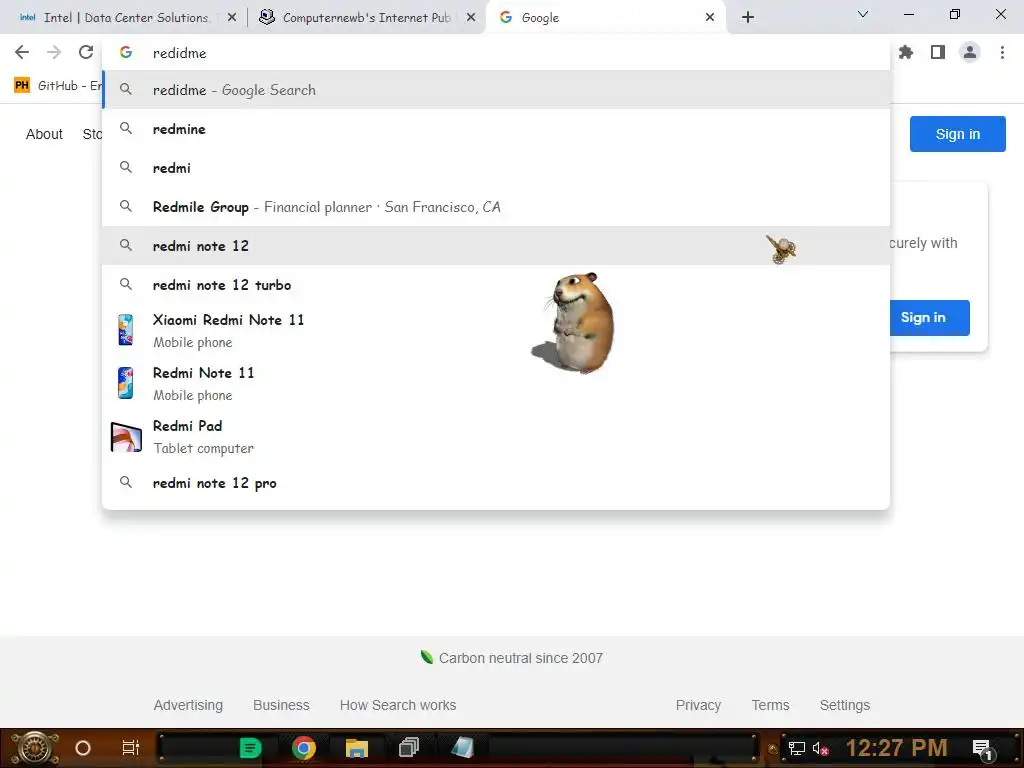Reload the current Google page
1024x768 pixels.
pyautogui.click(x=86, y=52)
